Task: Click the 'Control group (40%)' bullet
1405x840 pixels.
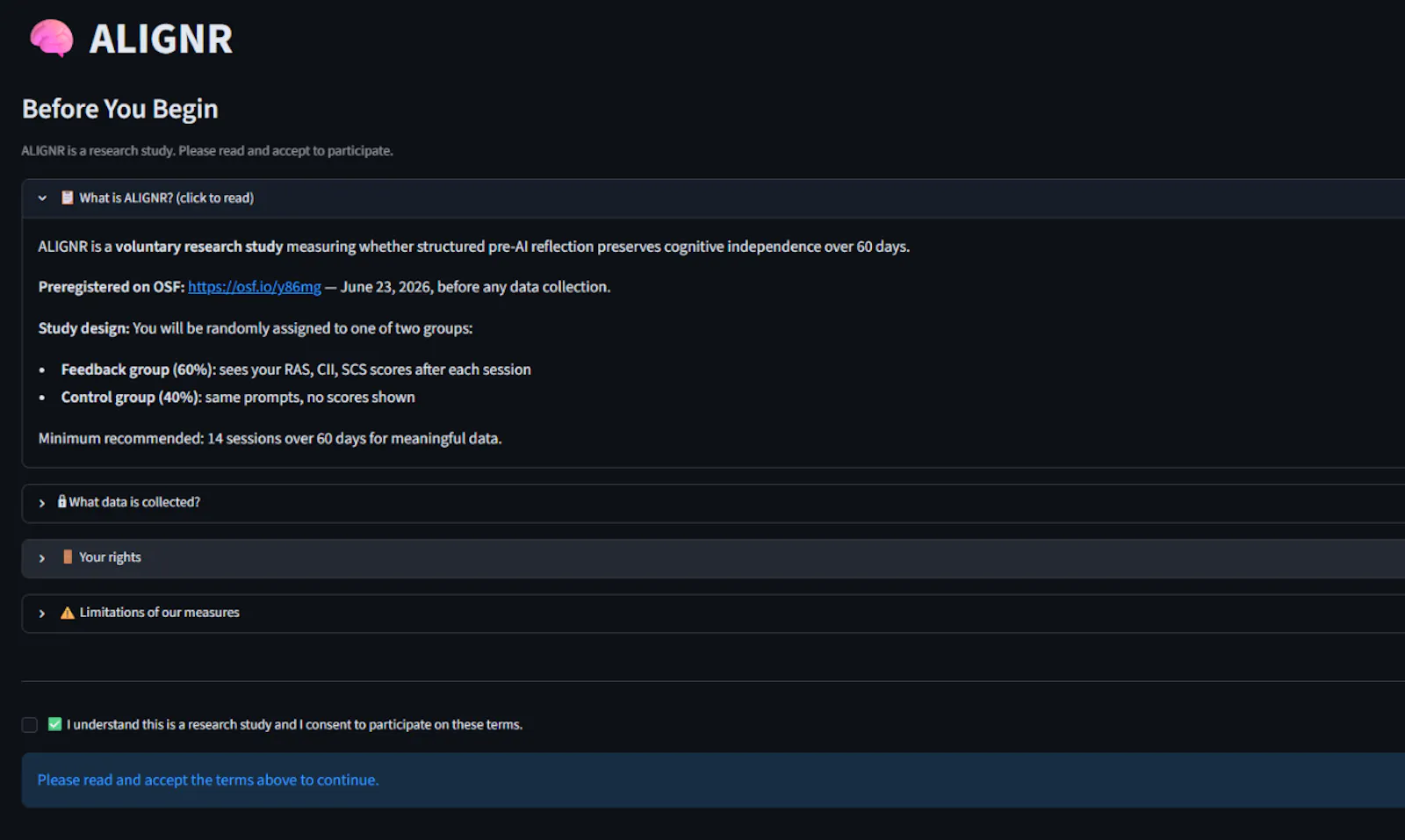Action: [x=238, y=397]
